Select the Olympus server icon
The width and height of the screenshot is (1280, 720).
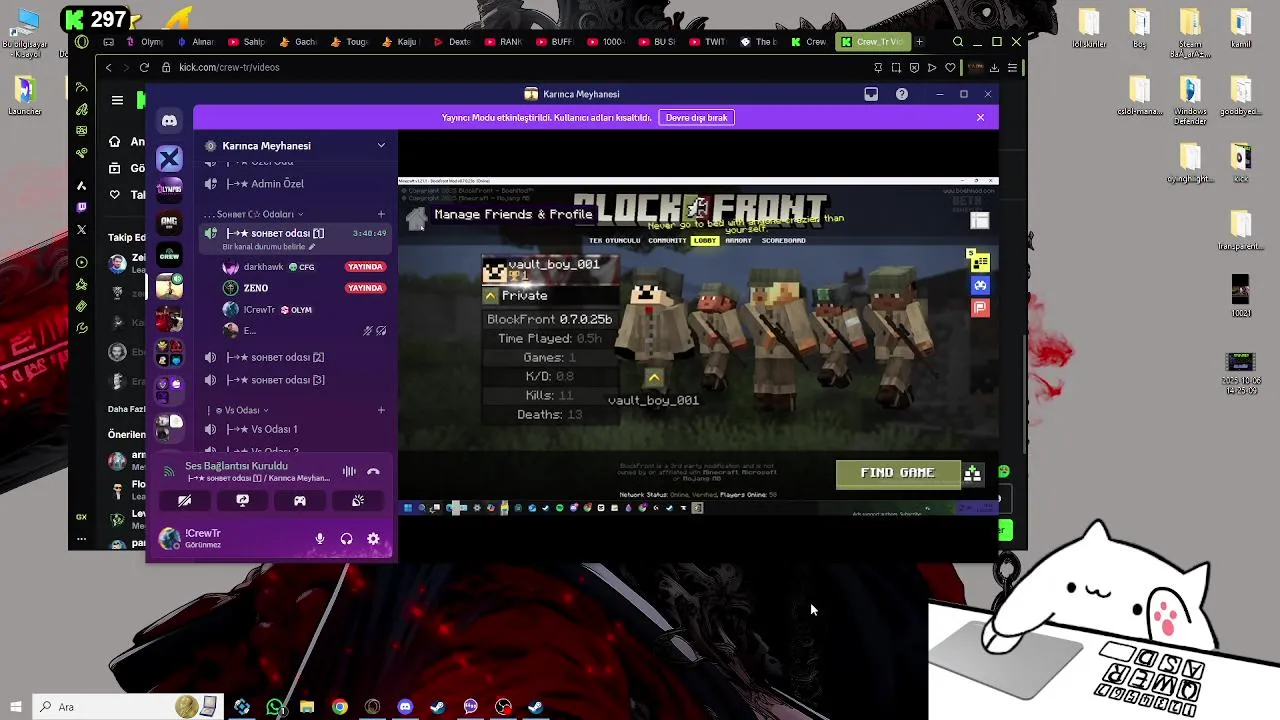coord(169,189)
